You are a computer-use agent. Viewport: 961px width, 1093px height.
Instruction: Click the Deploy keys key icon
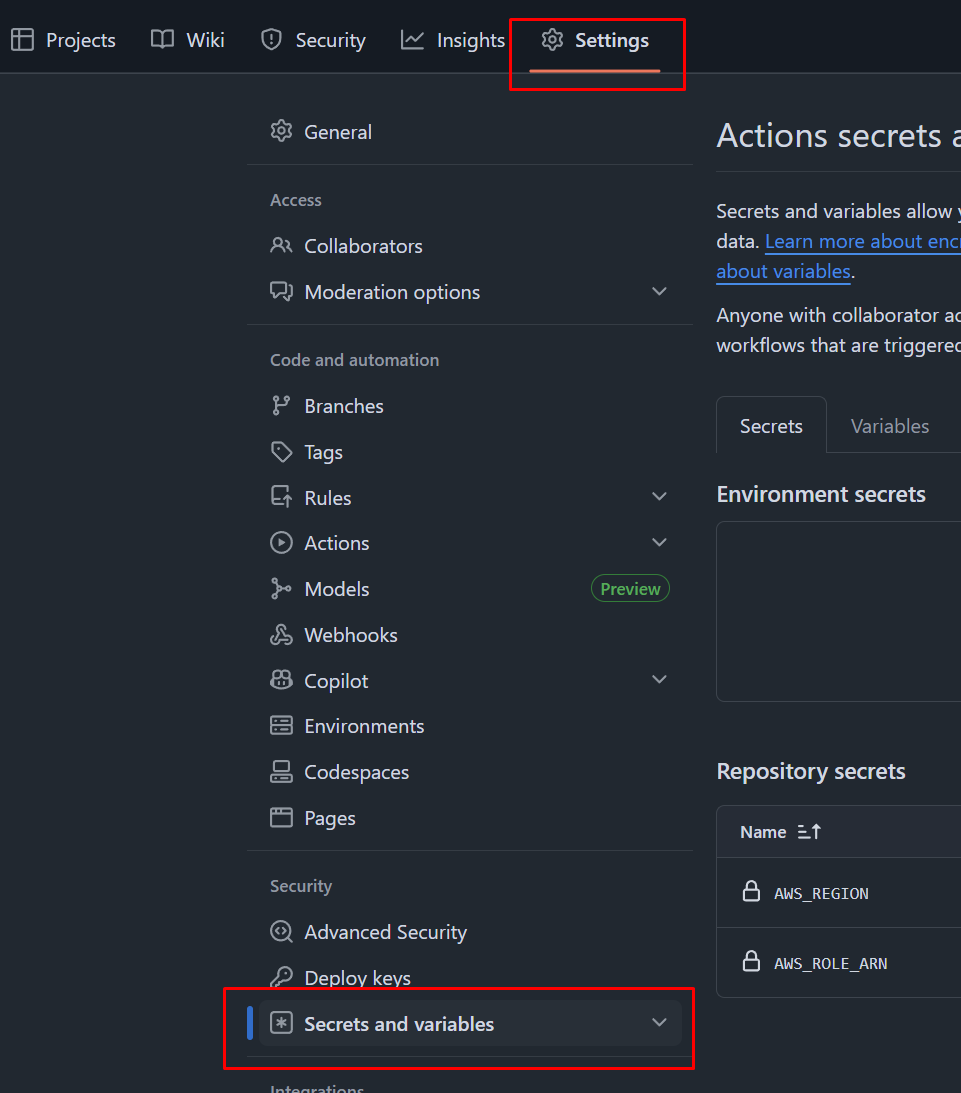[281, 978]
